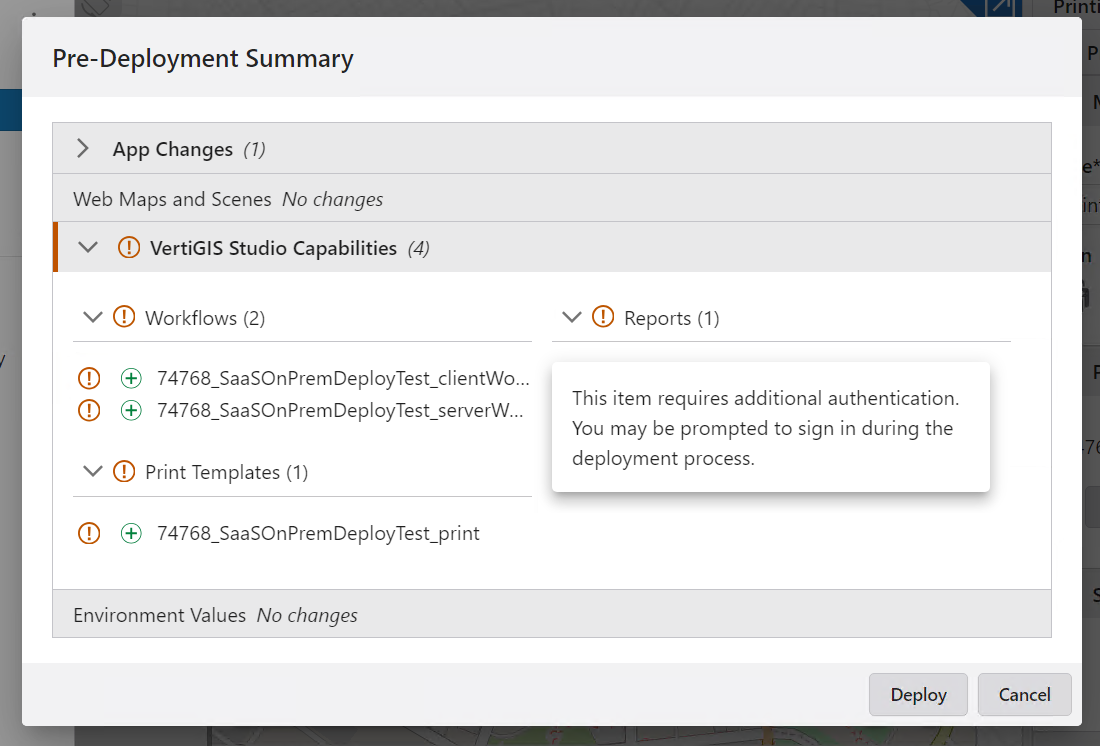
Task: Expand the App Changes section
Action: point(84,147)
